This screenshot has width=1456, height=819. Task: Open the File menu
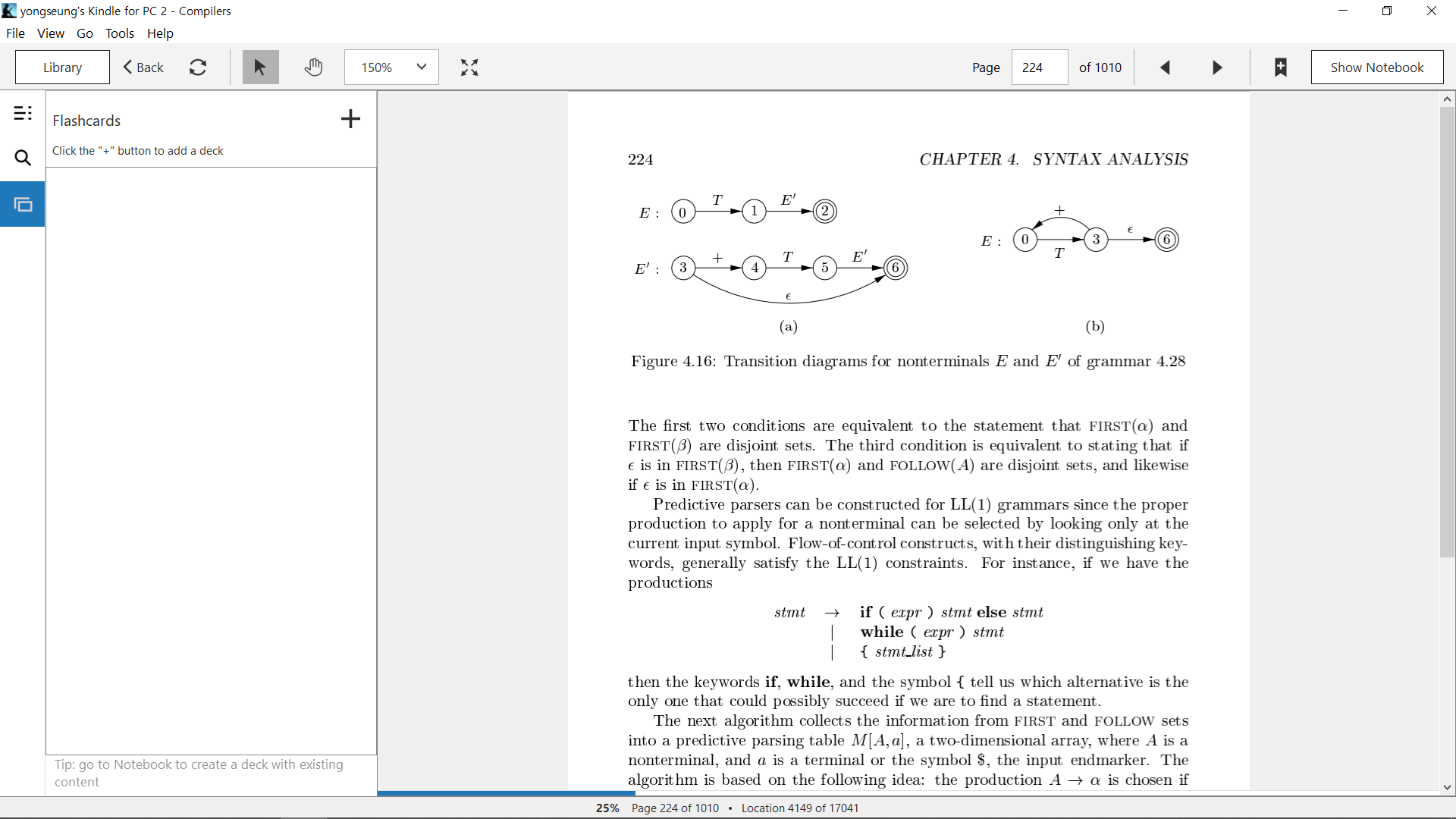(x=15, y=33)
